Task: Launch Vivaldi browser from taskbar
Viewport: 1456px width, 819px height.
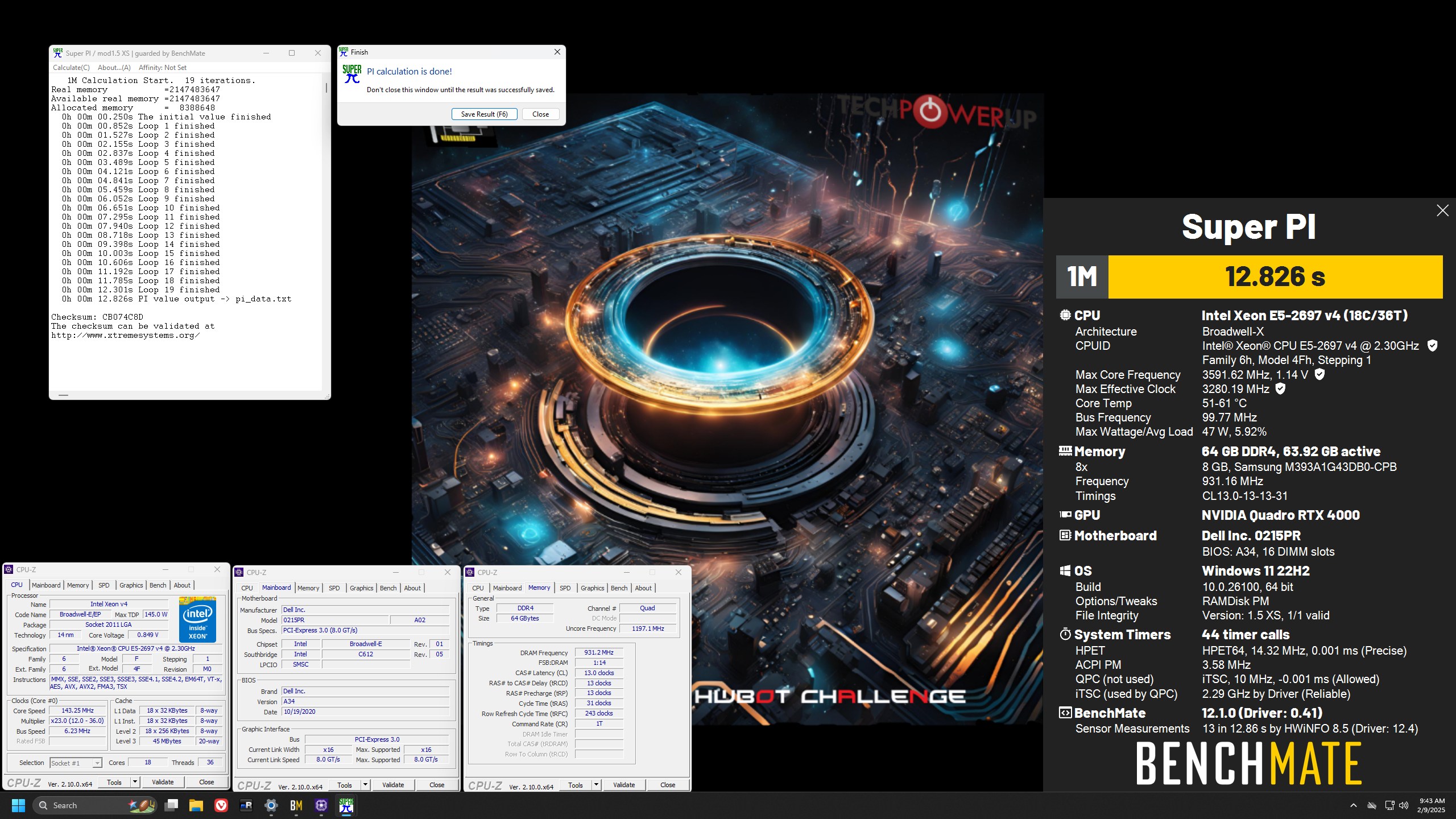Action: click(x=221, y=805)
